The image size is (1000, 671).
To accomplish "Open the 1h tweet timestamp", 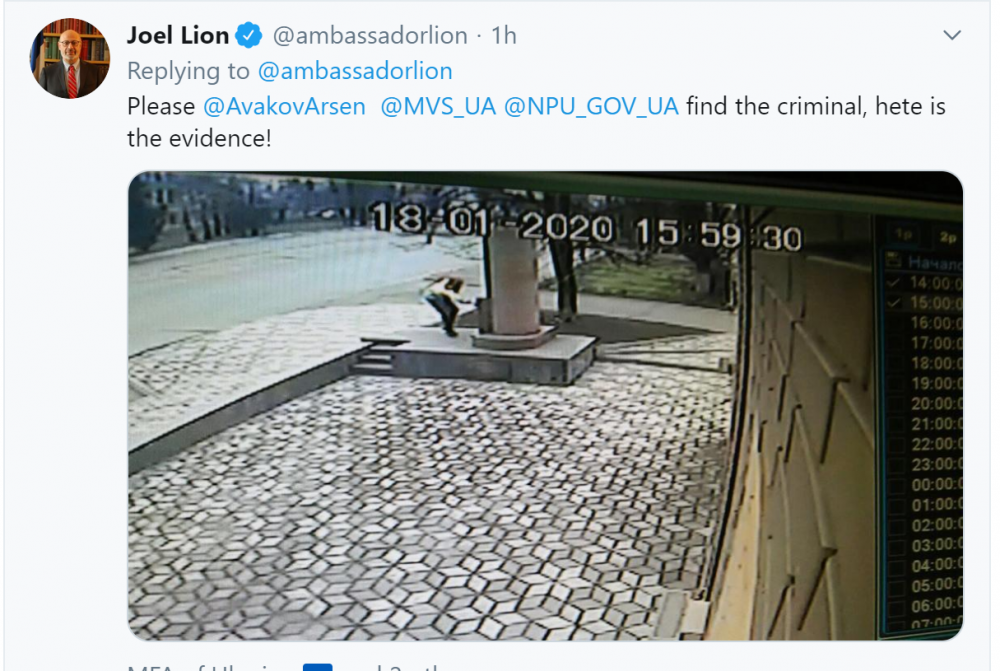I will coord(503,36).
